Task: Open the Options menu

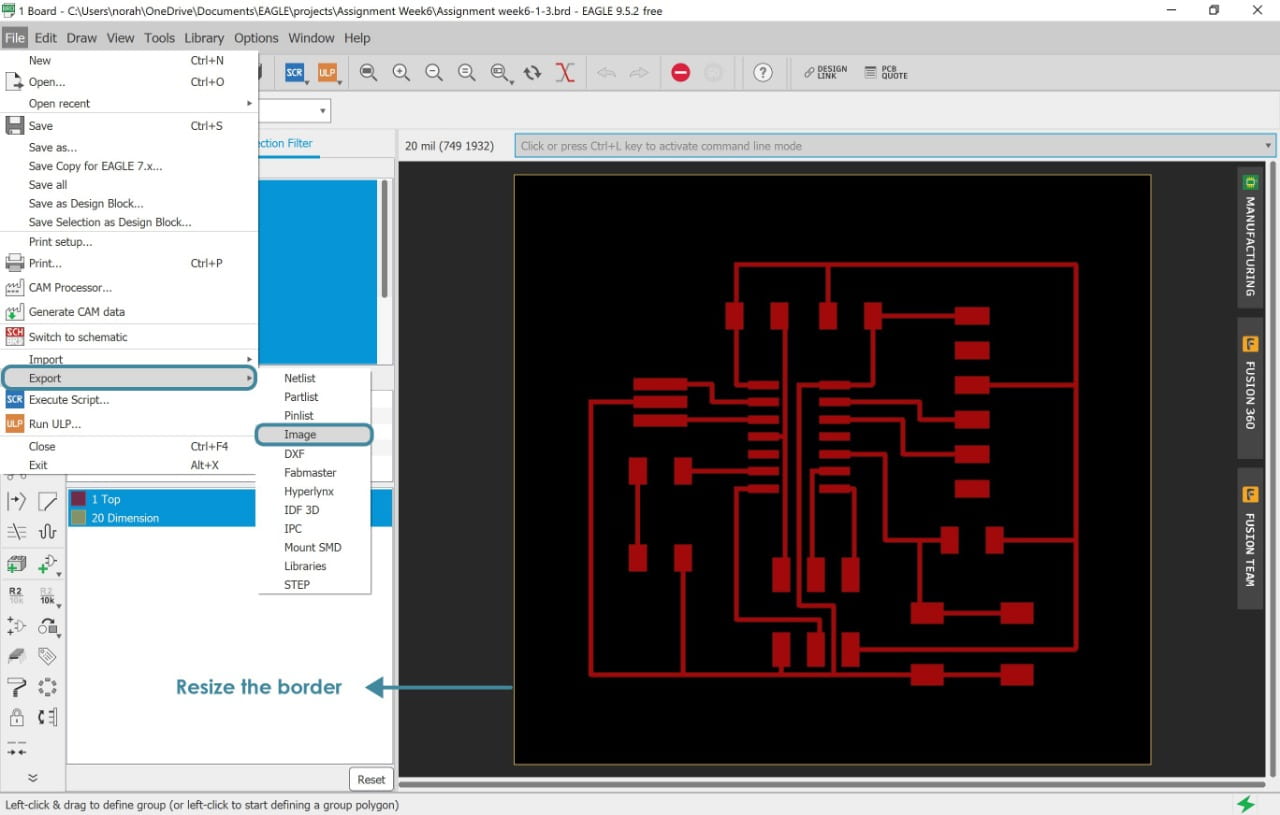Action: tap(256, 38)
